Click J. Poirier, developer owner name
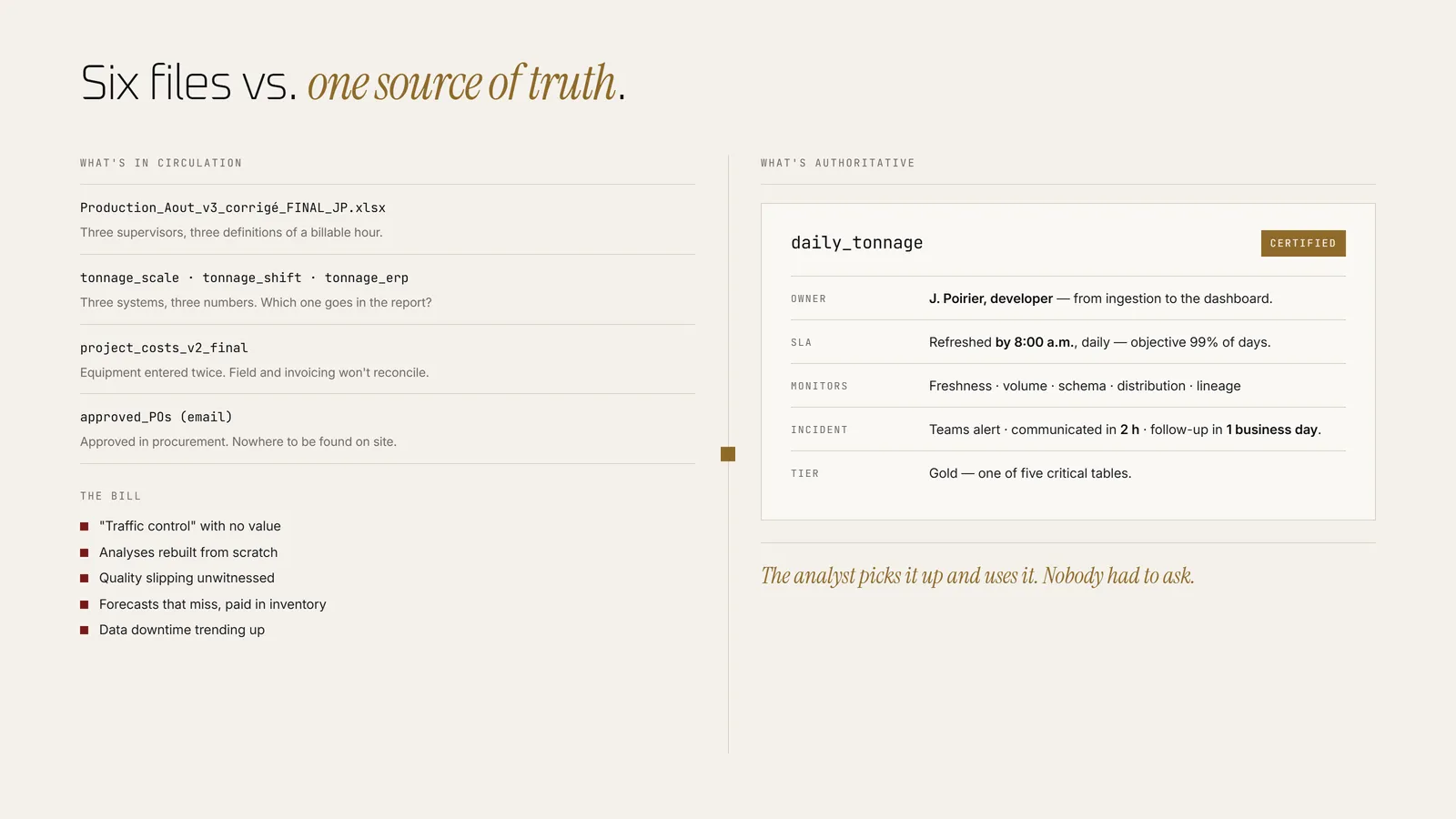1456x819 pixels. coord(991,298)
